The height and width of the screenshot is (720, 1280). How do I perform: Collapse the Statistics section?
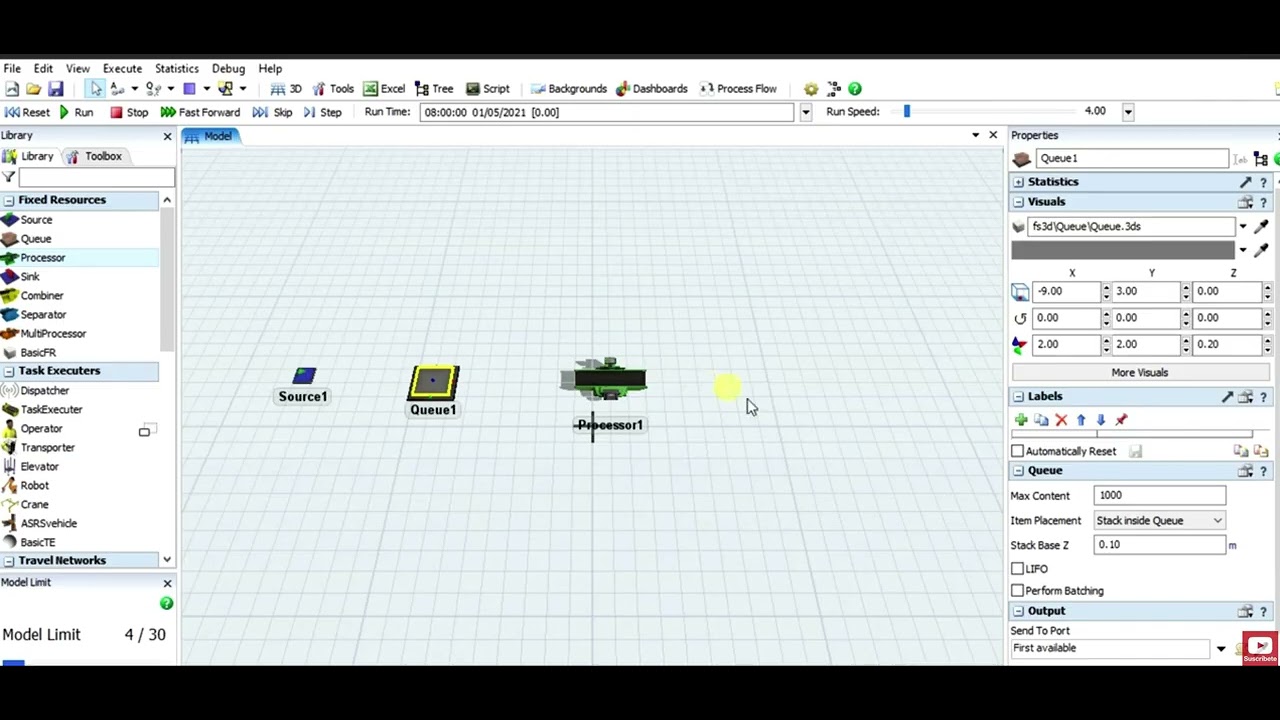pos(1018,182)
